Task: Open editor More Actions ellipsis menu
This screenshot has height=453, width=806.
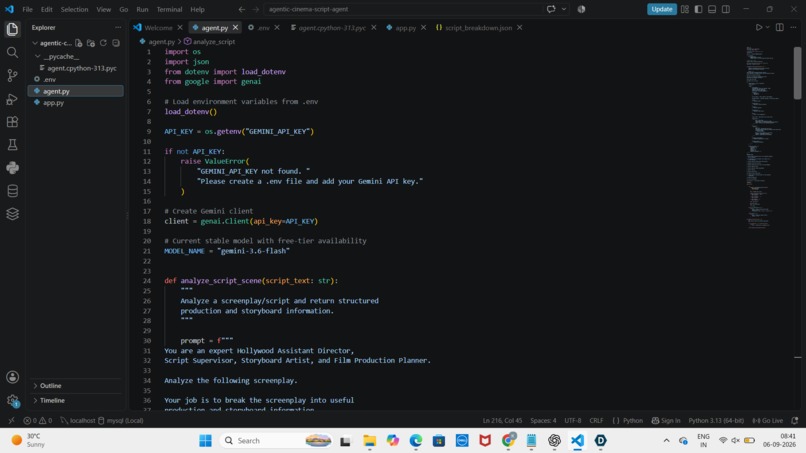Action: 794,27
